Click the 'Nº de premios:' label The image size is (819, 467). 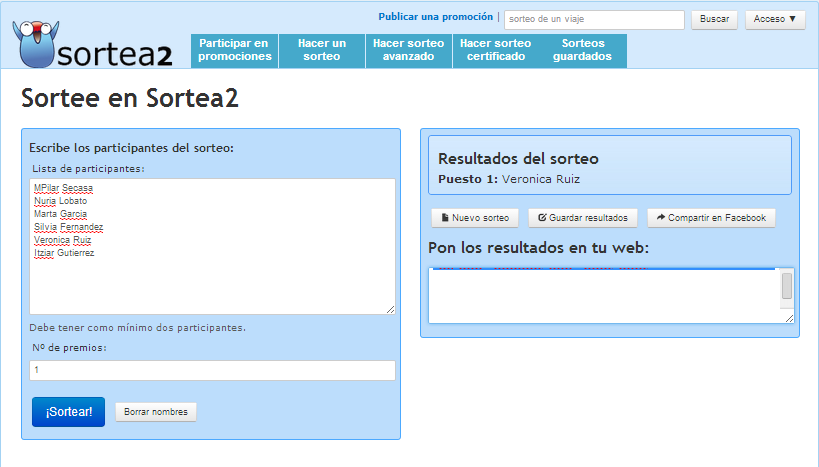[69, 348]
